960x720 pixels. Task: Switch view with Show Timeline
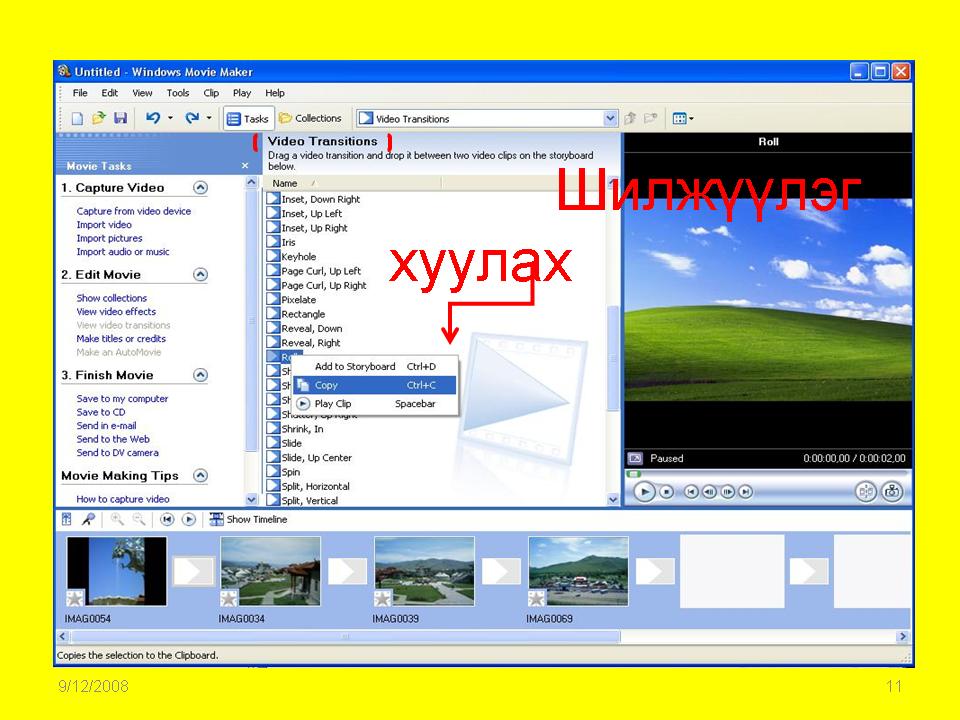point(248,519)
